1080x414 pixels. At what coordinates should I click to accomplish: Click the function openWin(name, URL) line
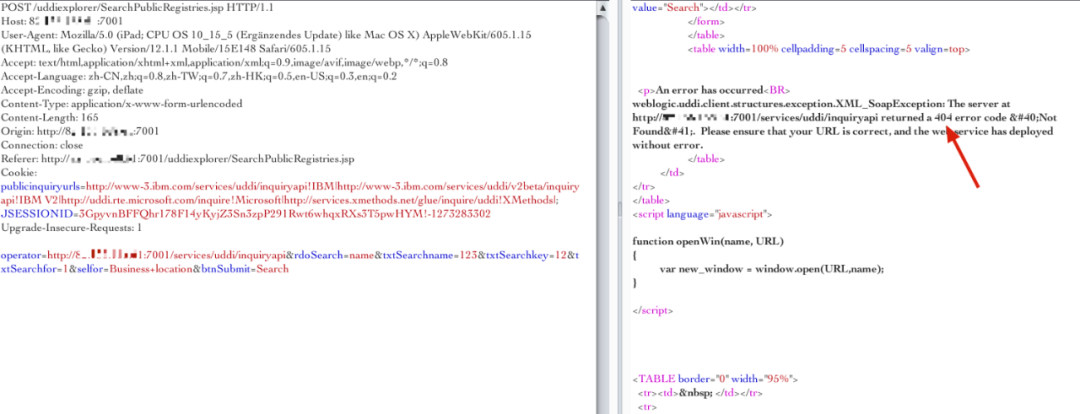[x=708, y=241]
